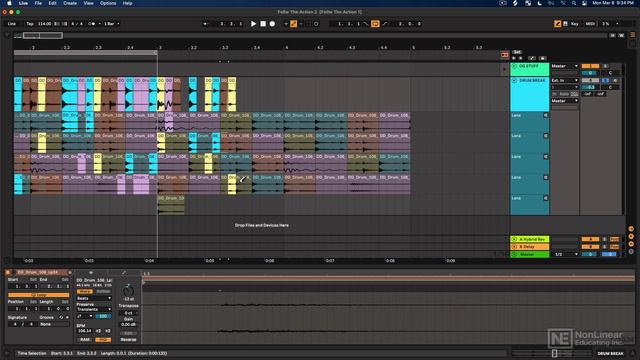The width and height of the screenshot is (640, 360).
Task: Open the Options menu
Action: click(108, 3)
